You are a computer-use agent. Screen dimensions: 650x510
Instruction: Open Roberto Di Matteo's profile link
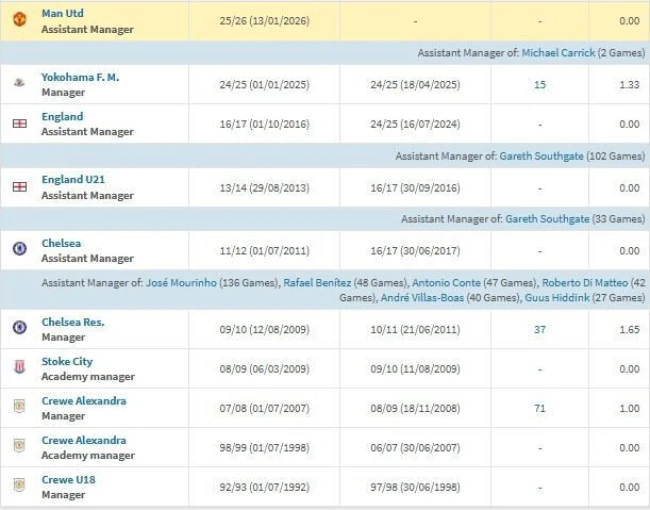click(585, 283)
